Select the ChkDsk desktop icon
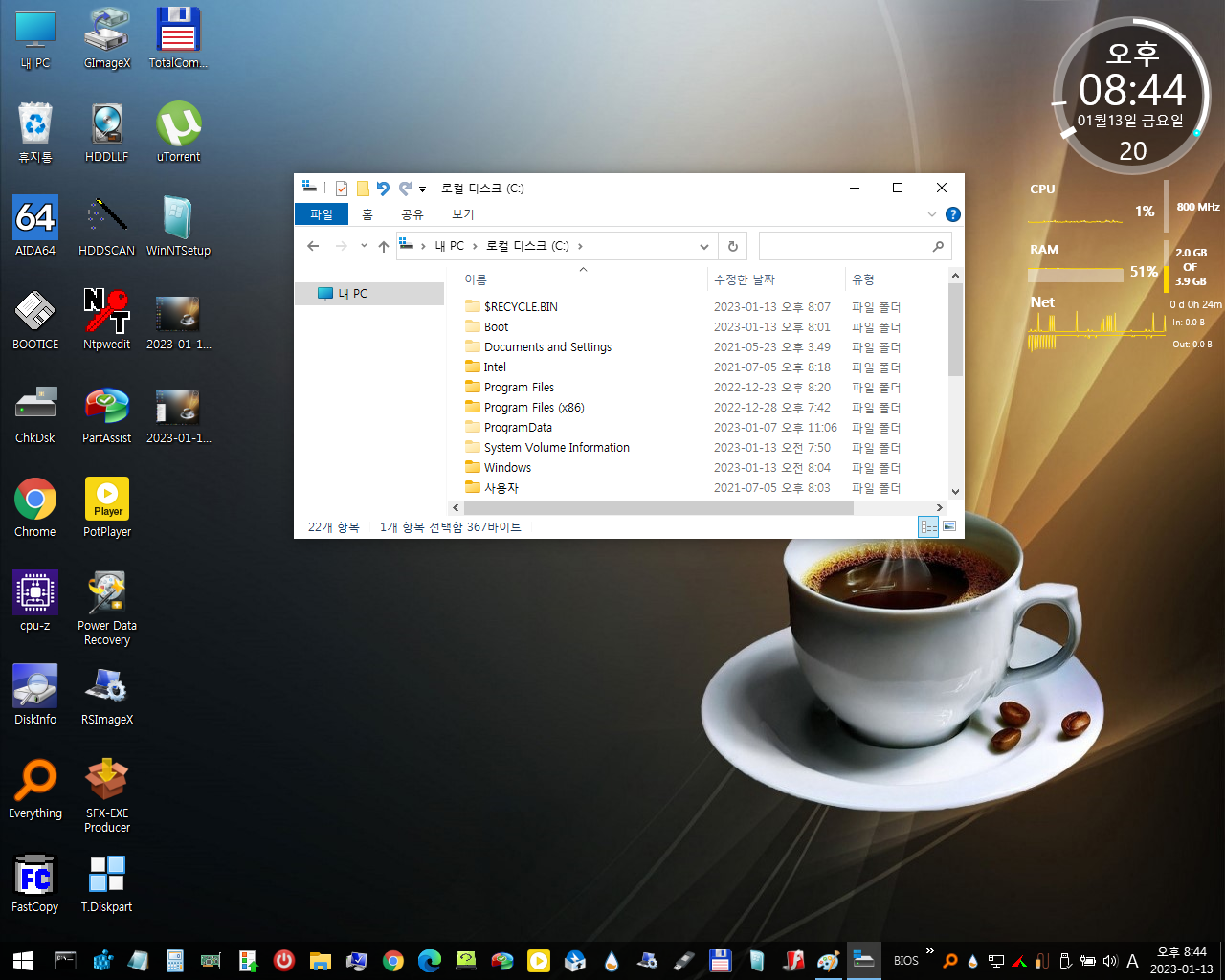The image size is (1225, 980). click(35, 413)
